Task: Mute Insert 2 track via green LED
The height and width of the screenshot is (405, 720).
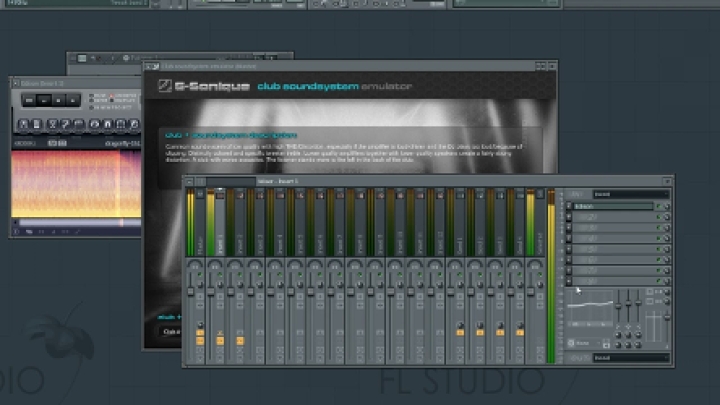Action: pyautogui.click(x=240, y=275)
